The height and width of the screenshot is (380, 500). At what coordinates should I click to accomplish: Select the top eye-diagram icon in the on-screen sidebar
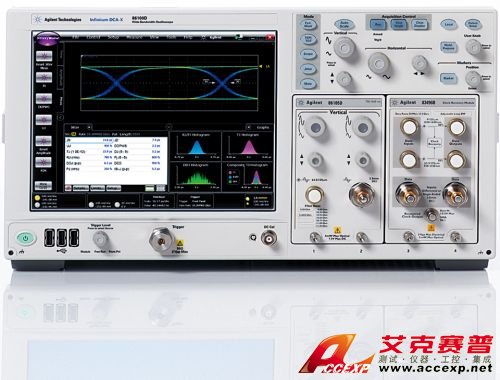tap(44, 56)
